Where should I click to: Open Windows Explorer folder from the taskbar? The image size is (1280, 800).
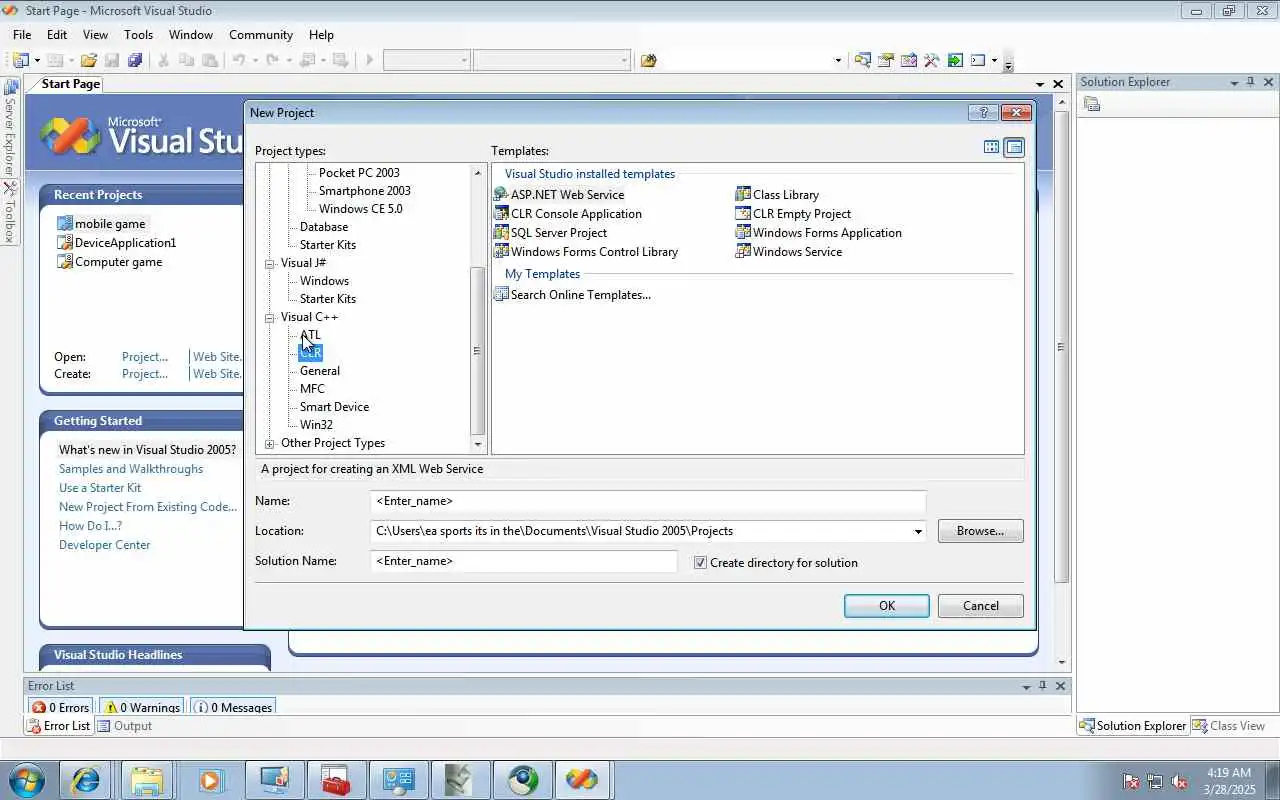click(x=147, y=780)
